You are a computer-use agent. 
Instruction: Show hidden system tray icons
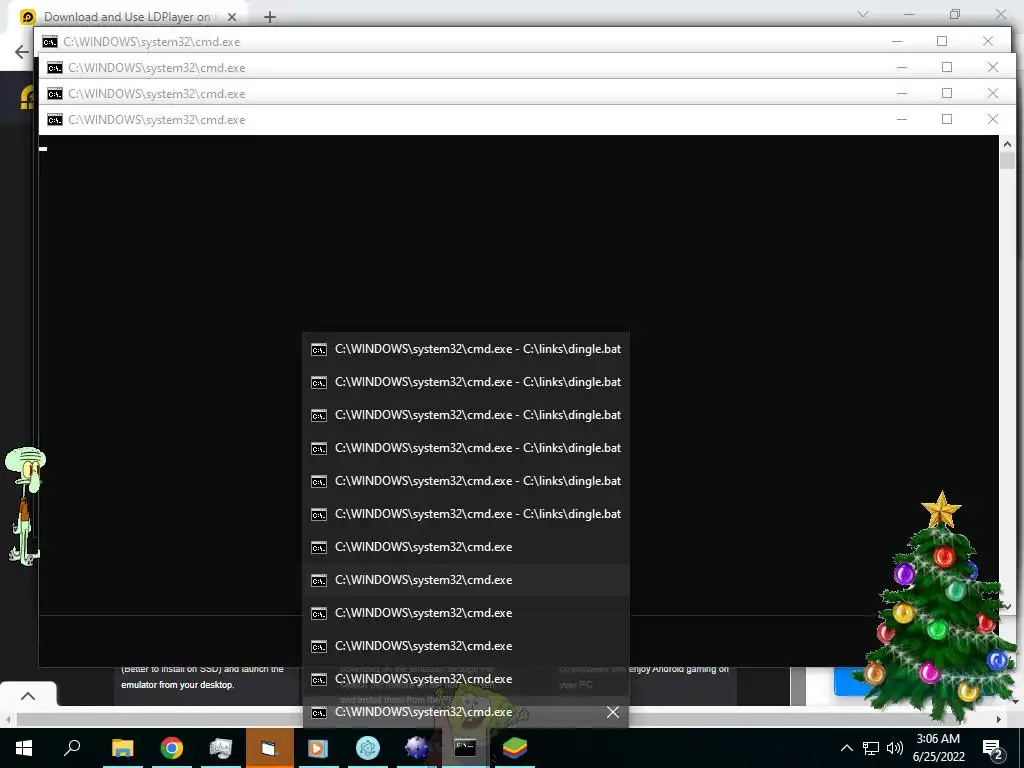coord(846,748)
